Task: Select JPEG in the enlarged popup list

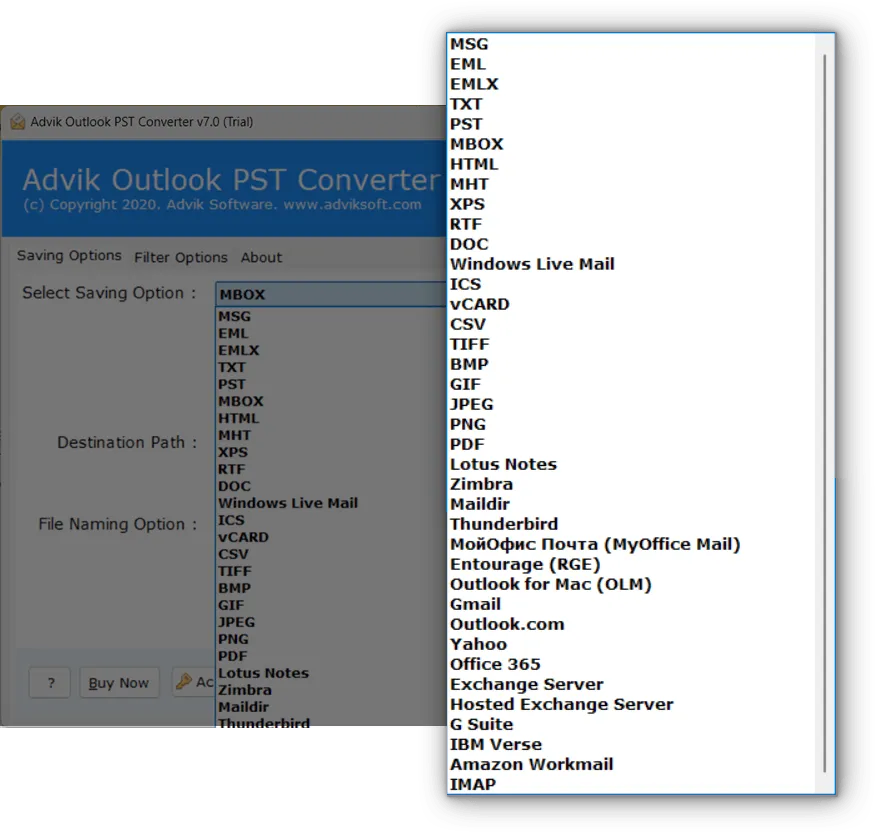Action: [x=472, y=404]
